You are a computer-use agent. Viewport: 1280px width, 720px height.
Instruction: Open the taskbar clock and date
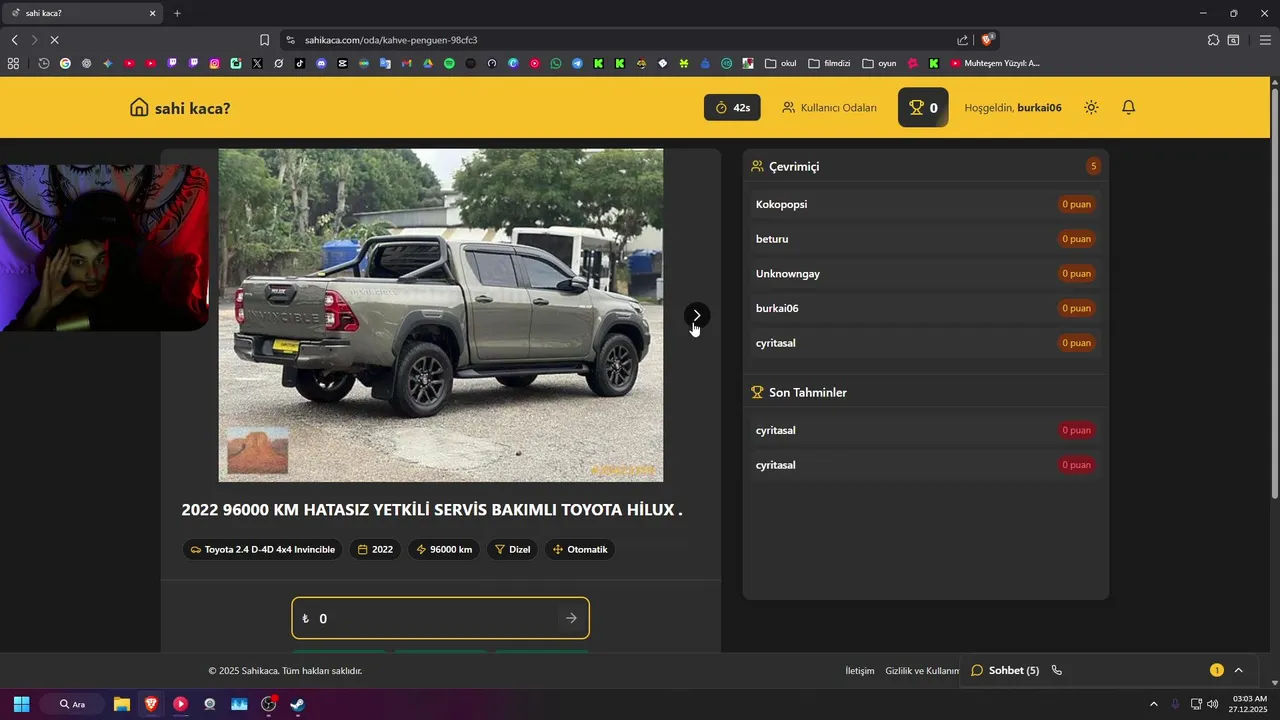[x=1249, y=704]
